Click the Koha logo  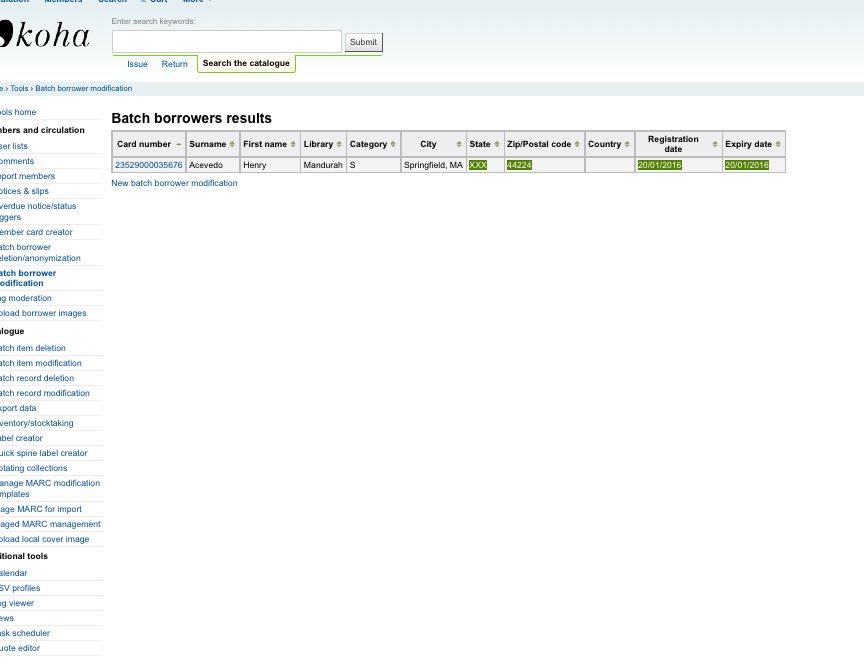(x=45, y=37)
